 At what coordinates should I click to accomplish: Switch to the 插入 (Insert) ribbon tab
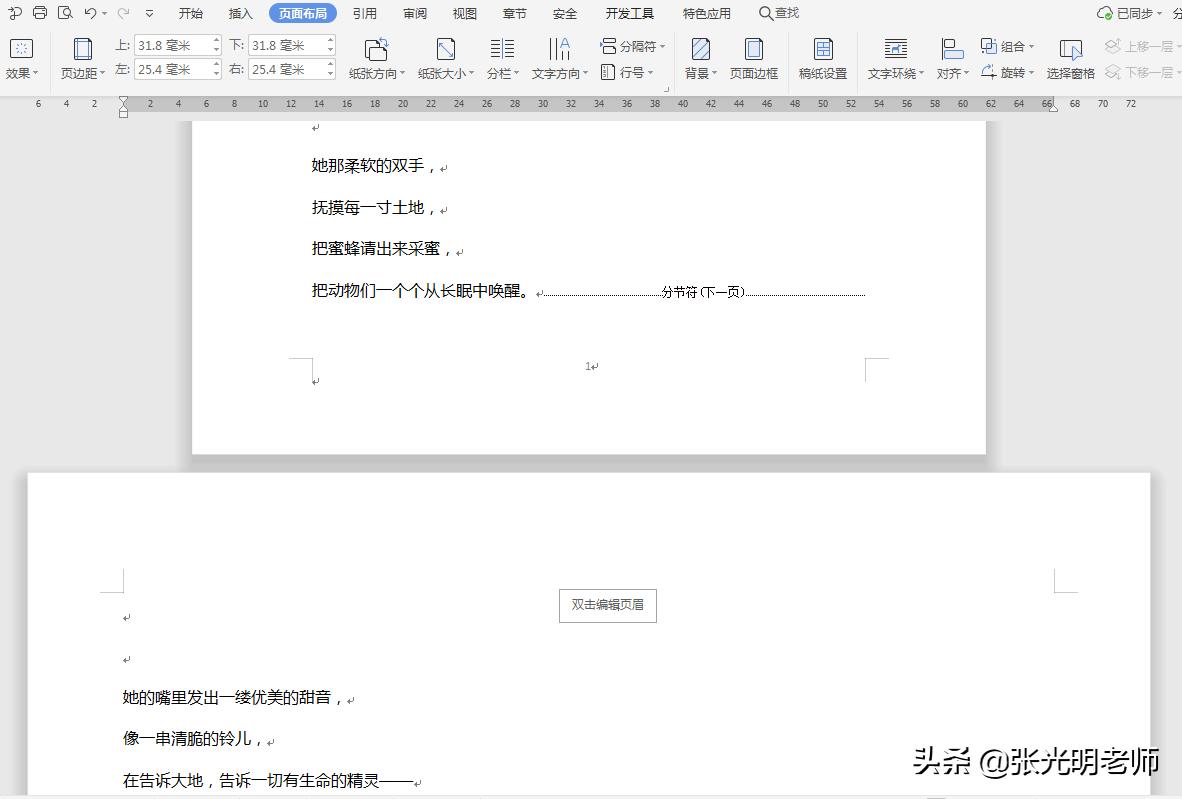(x=240, y=13)
